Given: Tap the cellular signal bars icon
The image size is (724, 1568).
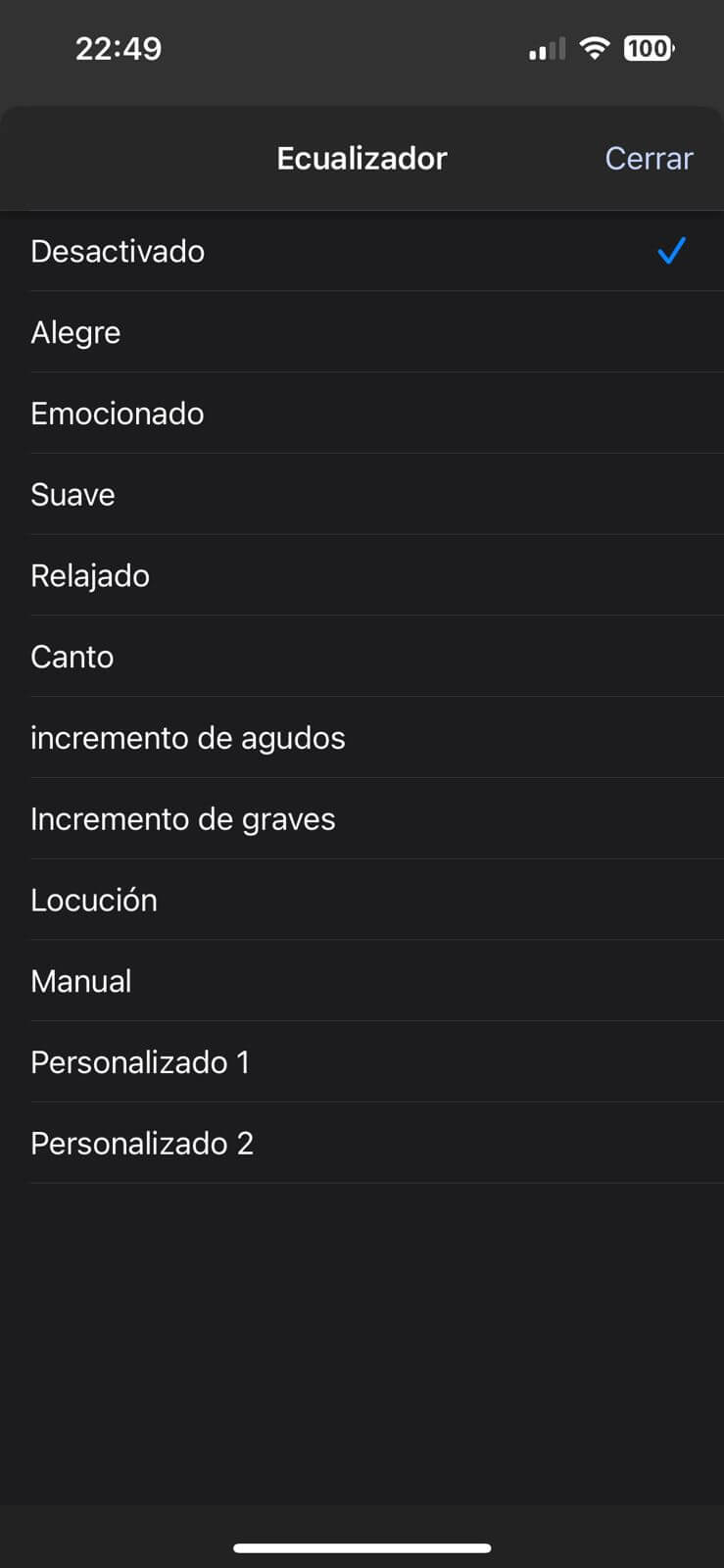Looking at the screenshot, I should click(547, 49).
